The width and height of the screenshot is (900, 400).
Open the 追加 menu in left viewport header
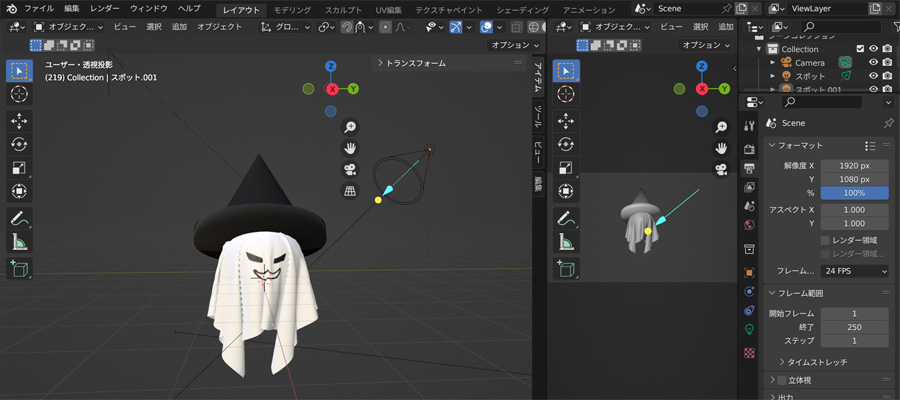click(179, 27)
